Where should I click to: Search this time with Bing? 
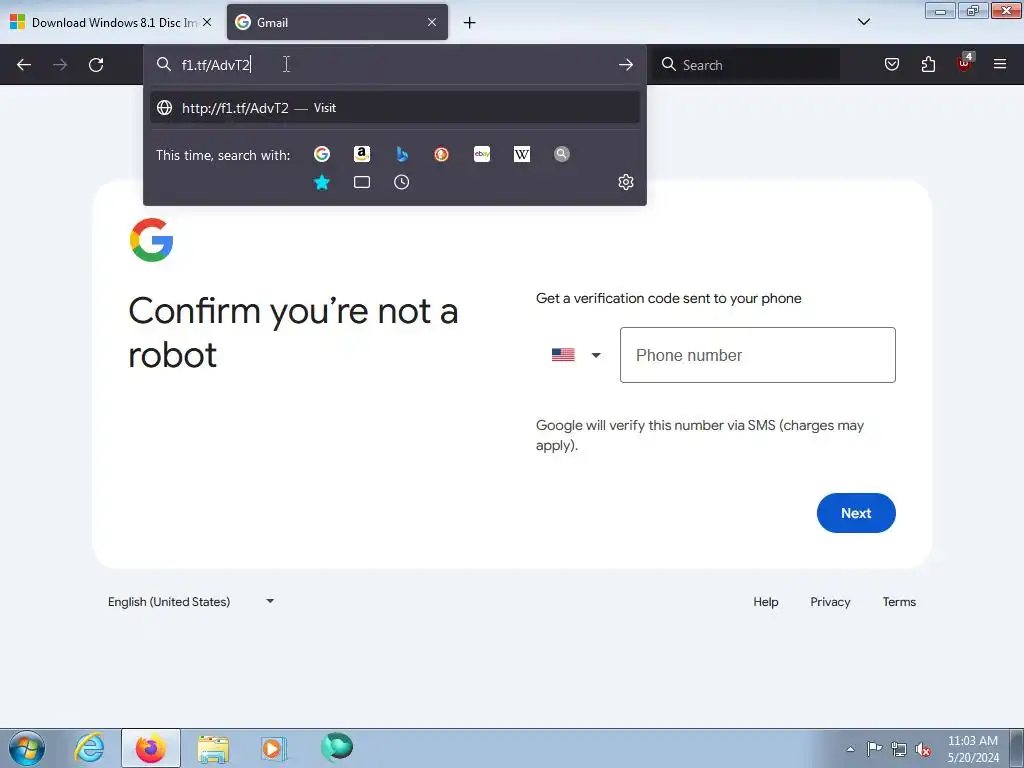click(402, 154)
